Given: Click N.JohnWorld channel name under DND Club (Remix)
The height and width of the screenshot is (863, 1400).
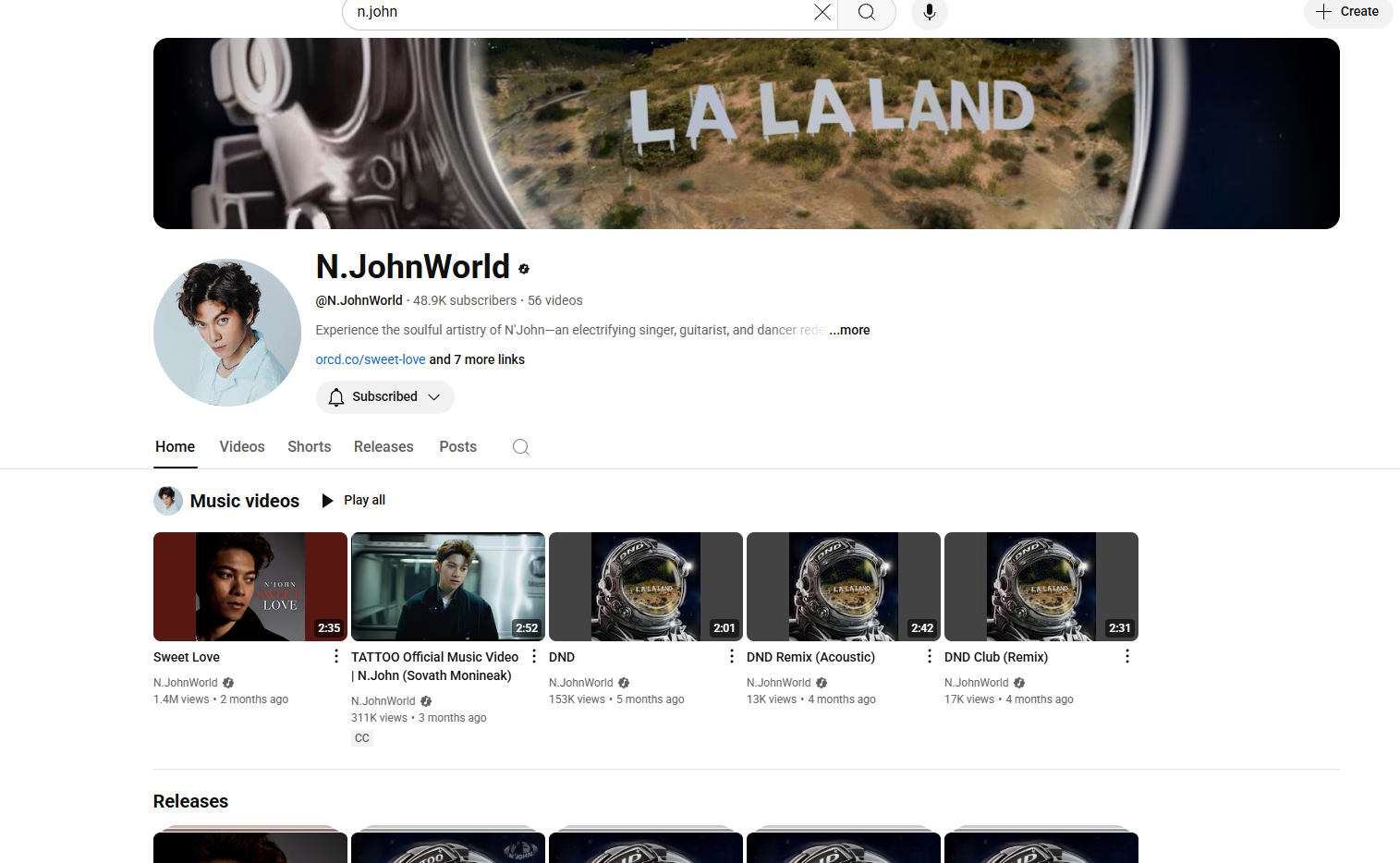Looking at the screenshot, I should [977, 683].
